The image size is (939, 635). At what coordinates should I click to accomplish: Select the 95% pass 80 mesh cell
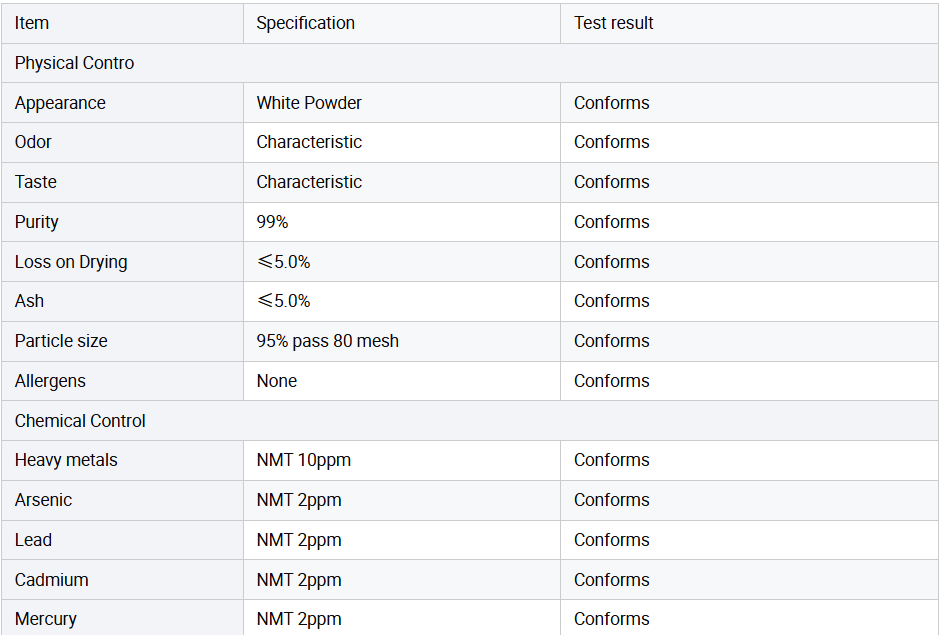click(327, 341)
